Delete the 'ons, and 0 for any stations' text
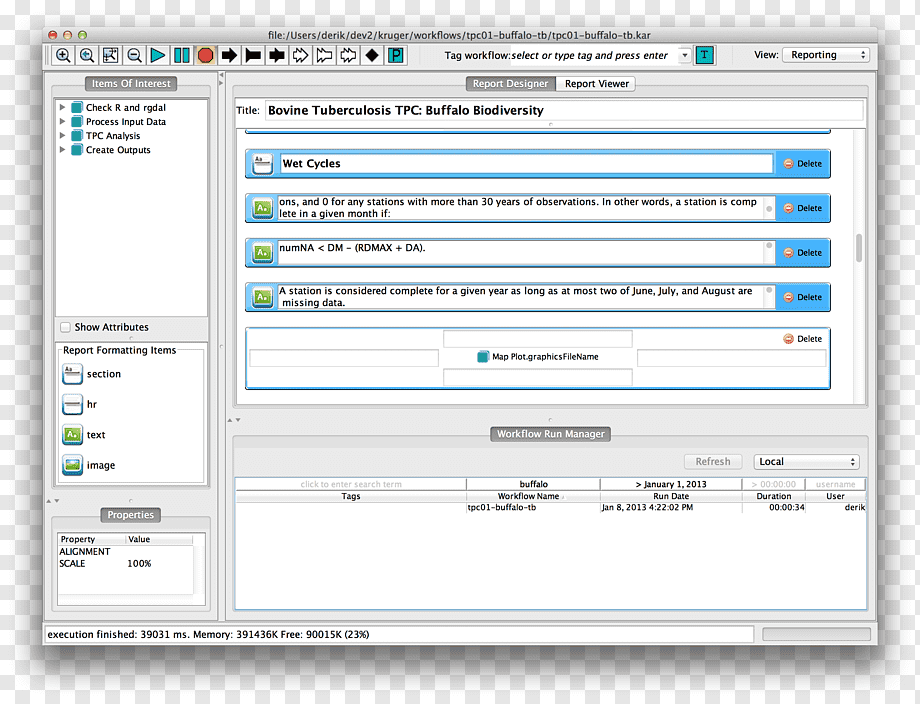The width and height of the screenshot is (920, 704). point(803,208)
